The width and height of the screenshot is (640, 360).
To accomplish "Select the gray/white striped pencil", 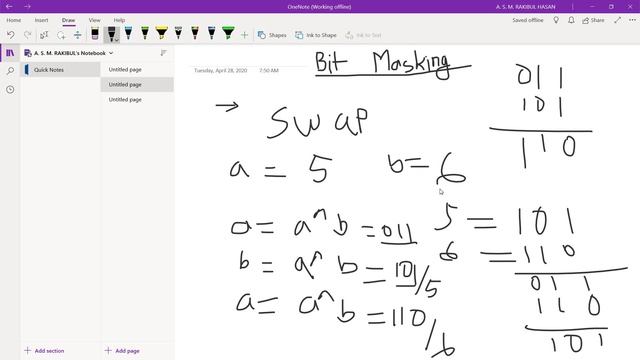I will pos(178,33).
